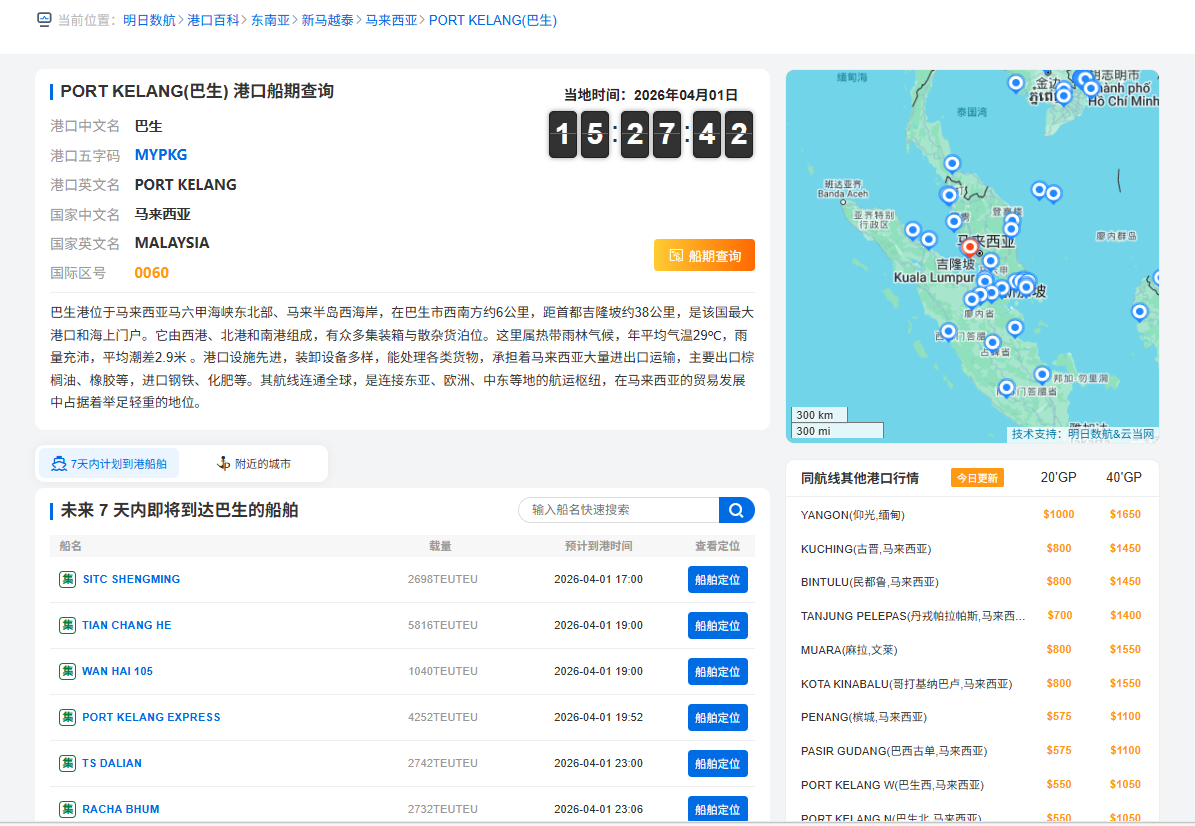Open 港口百科 breadcrumb link
This screenshot has height=826, width=1195.
click(214, 20)
